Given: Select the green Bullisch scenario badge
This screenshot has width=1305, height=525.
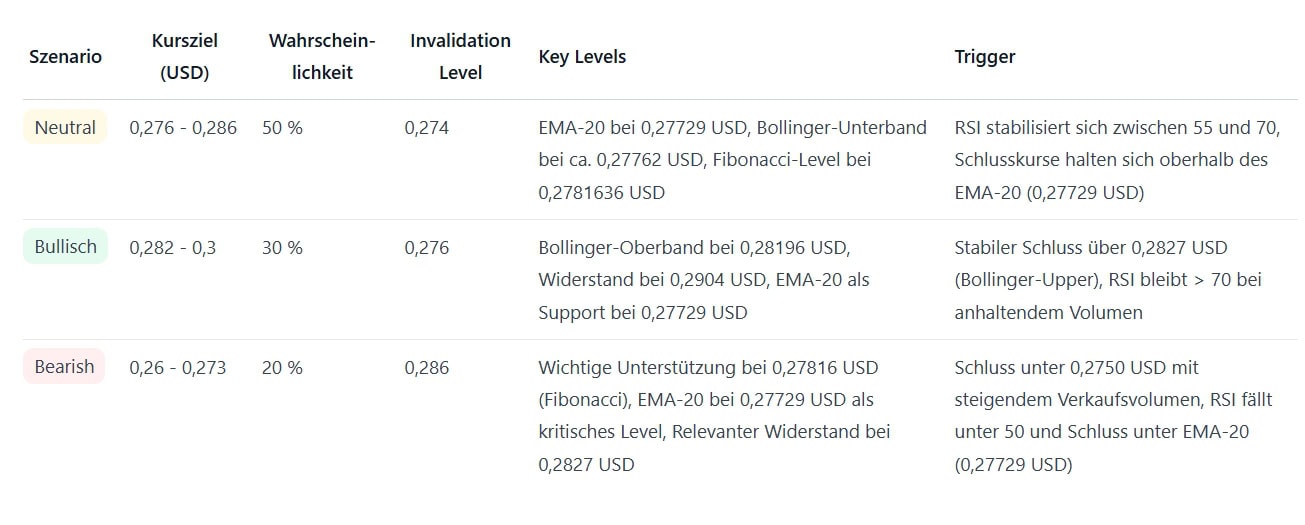Looking at the screenshot, I should [x=65, y=247].
